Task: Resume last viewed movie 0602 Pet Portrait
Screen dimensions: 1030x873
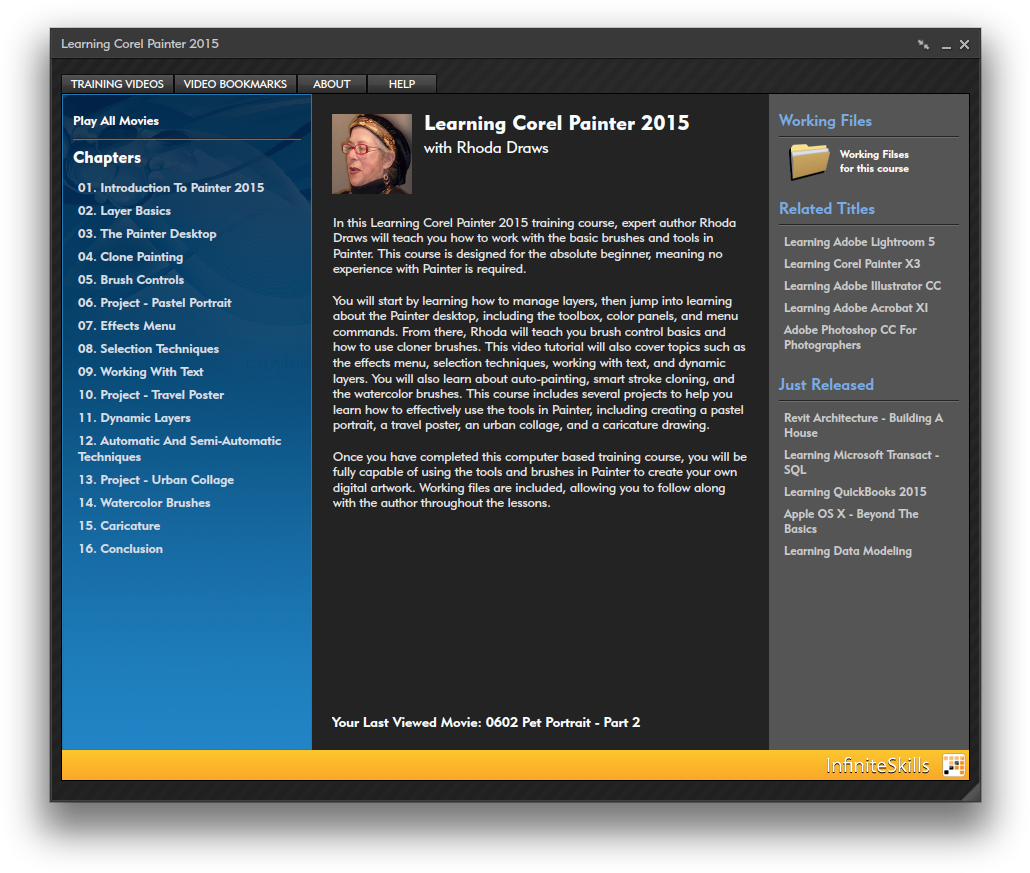Action: pyautogui.click(x=485, y=722)
